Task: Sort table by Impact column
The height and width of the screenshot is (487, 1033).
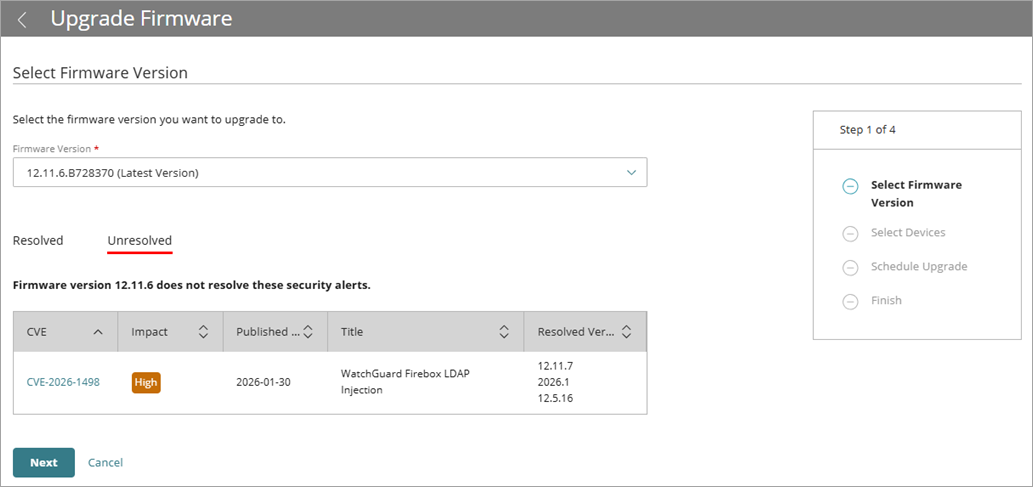Action: tap(204, 332)
